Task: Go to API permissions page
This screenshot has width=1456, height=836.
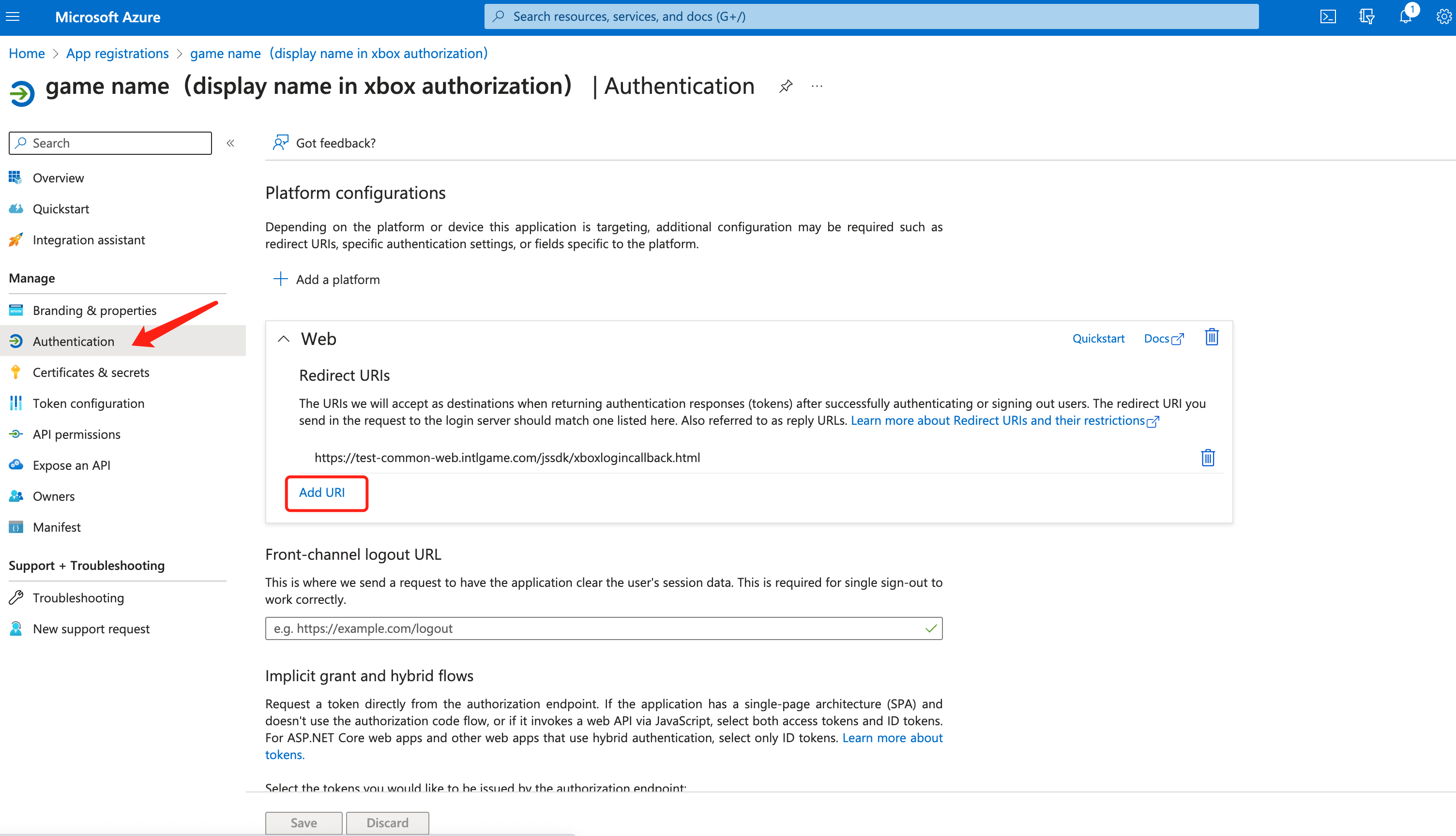Action: click(76, 434)
